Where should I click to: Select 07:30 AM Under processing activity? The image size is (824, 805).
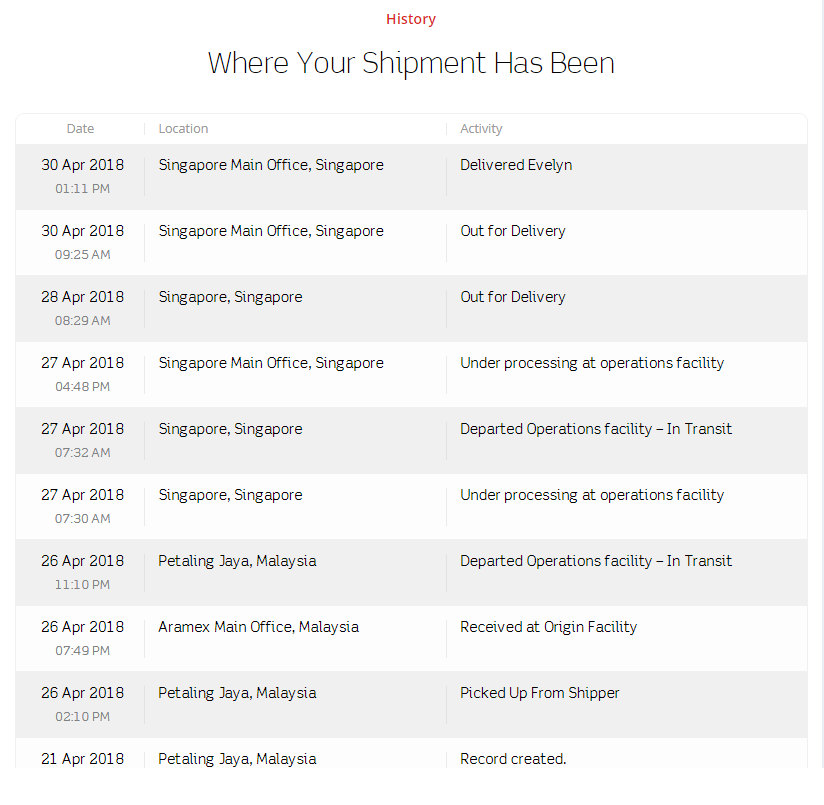[591, 495]
